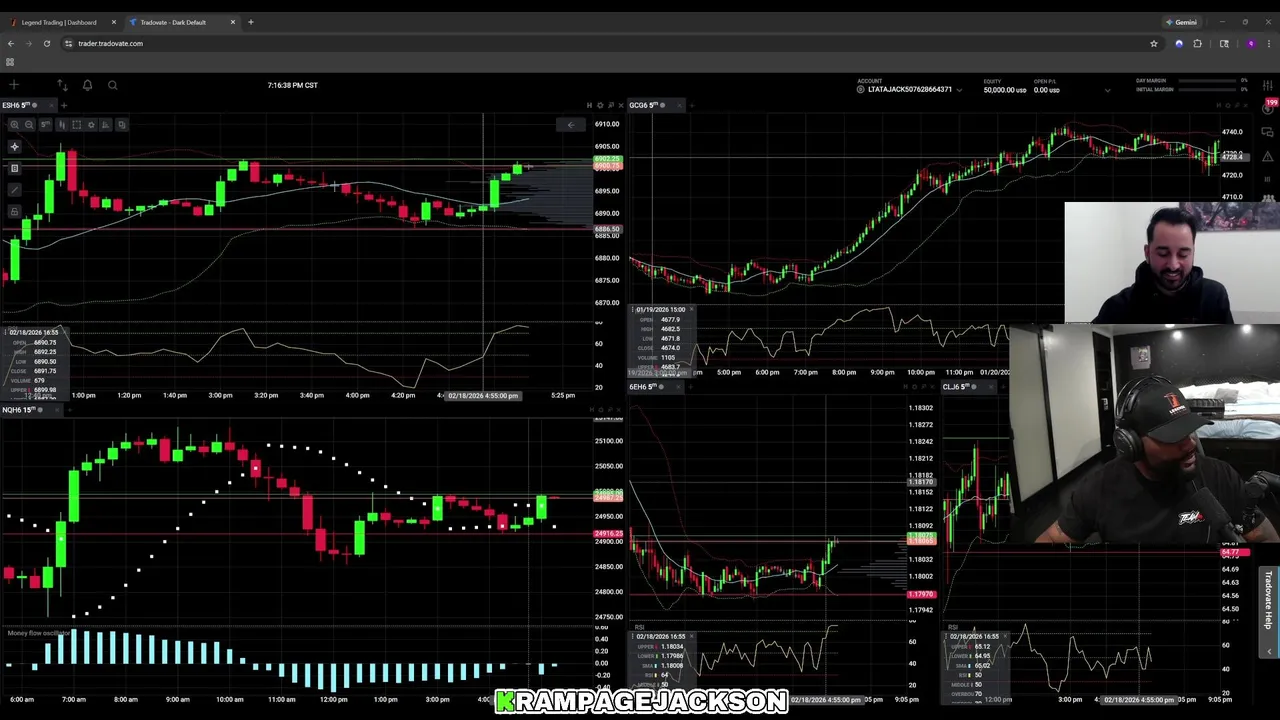Click the back arrow button on ESH6 chart
Image resolution: width=1280 pixels, height=720 pixels.
571,125
